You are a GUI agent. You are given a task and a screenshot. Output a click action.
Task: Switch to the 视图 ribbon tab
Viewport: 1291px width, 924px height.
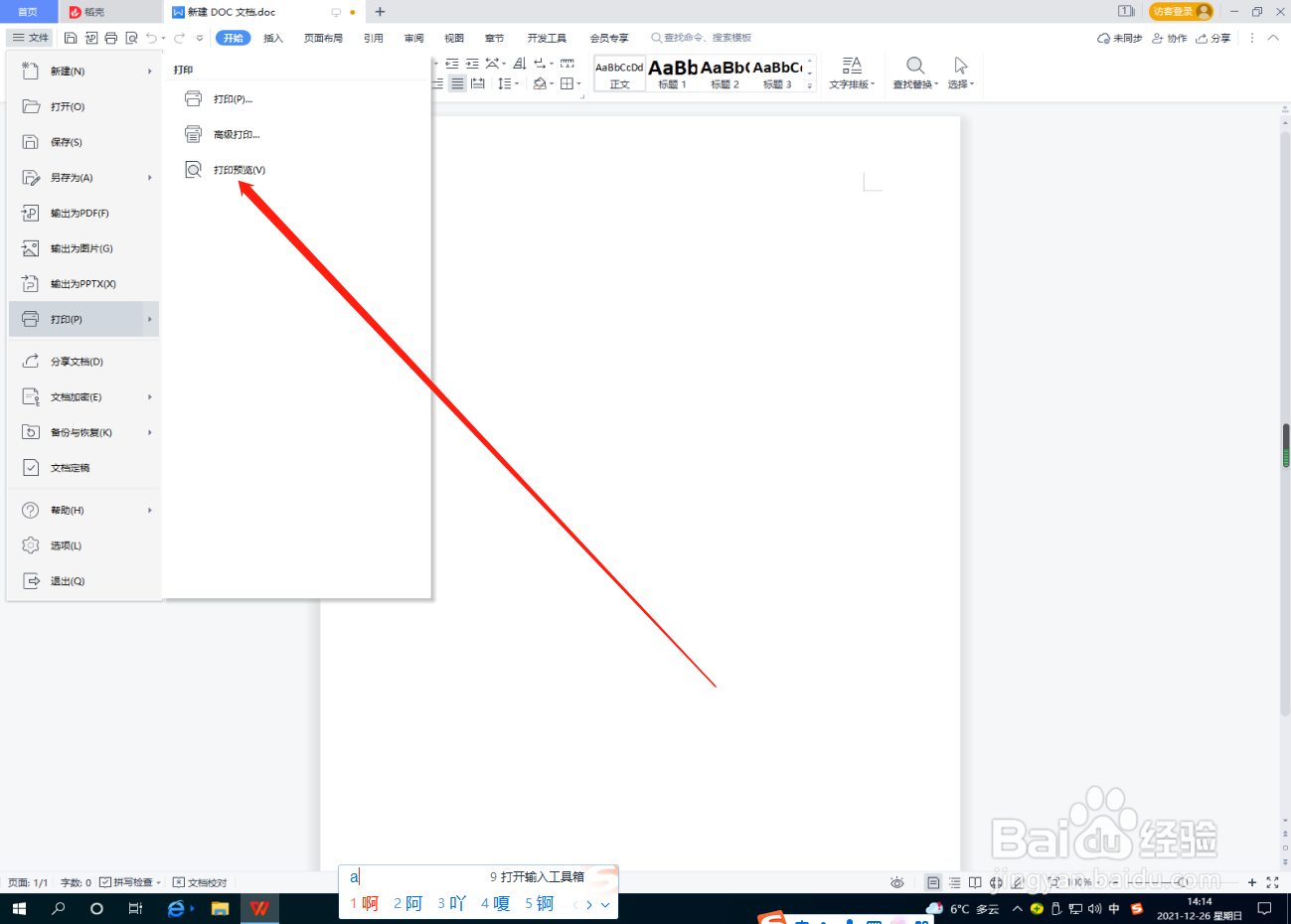click(x=454, y=38)
